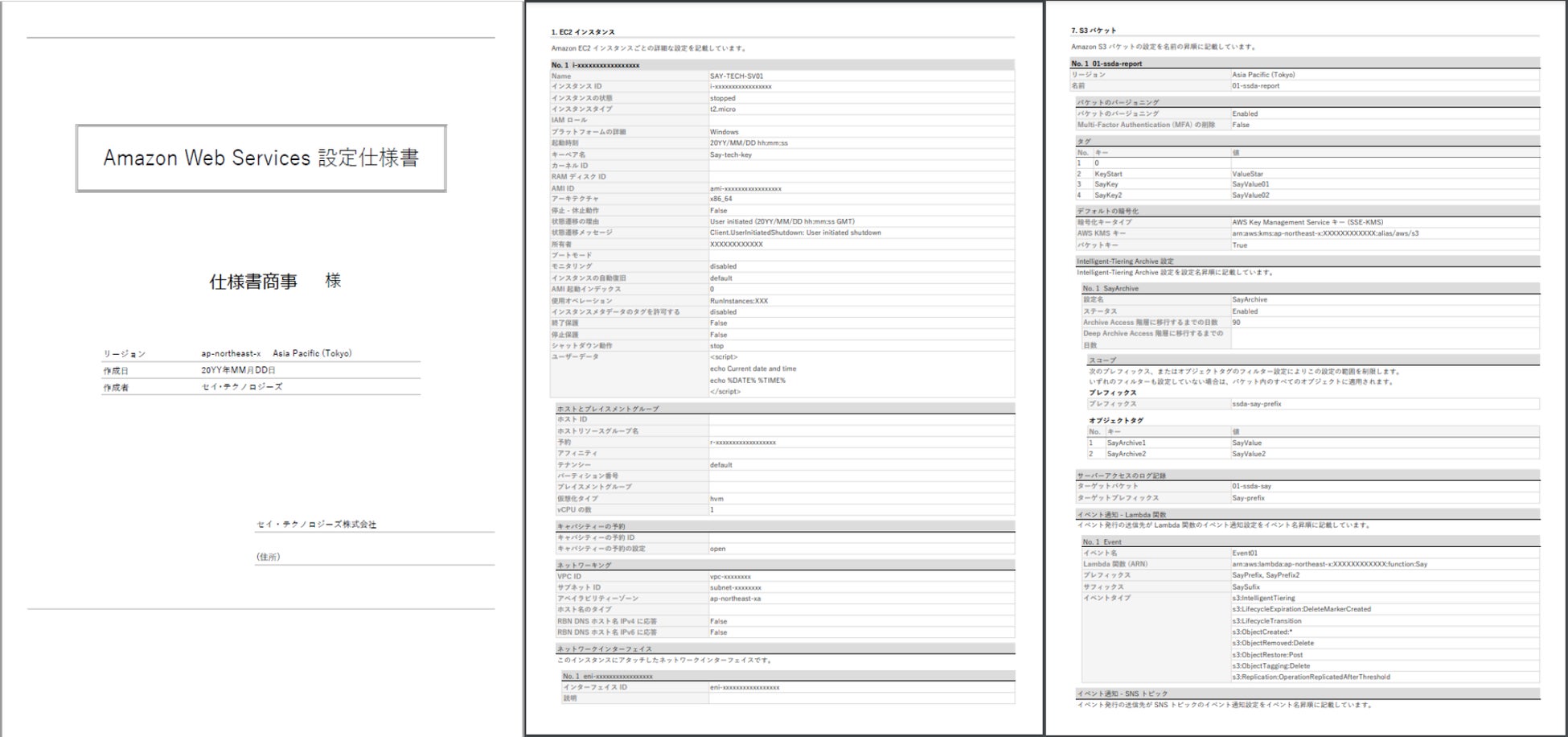1568x737 pixels.
Task: Click the event type "s3:ObjectRestore:Post"
Action: (1267, 655)
